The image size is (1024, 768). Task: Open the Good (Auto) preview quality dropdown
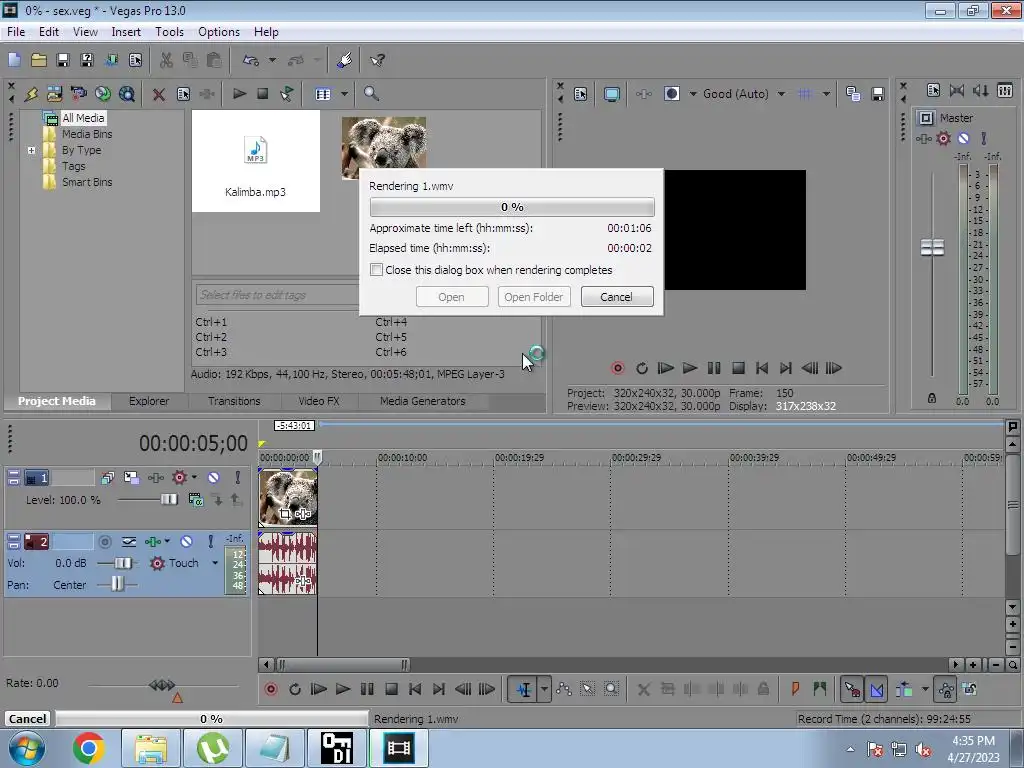782,94
